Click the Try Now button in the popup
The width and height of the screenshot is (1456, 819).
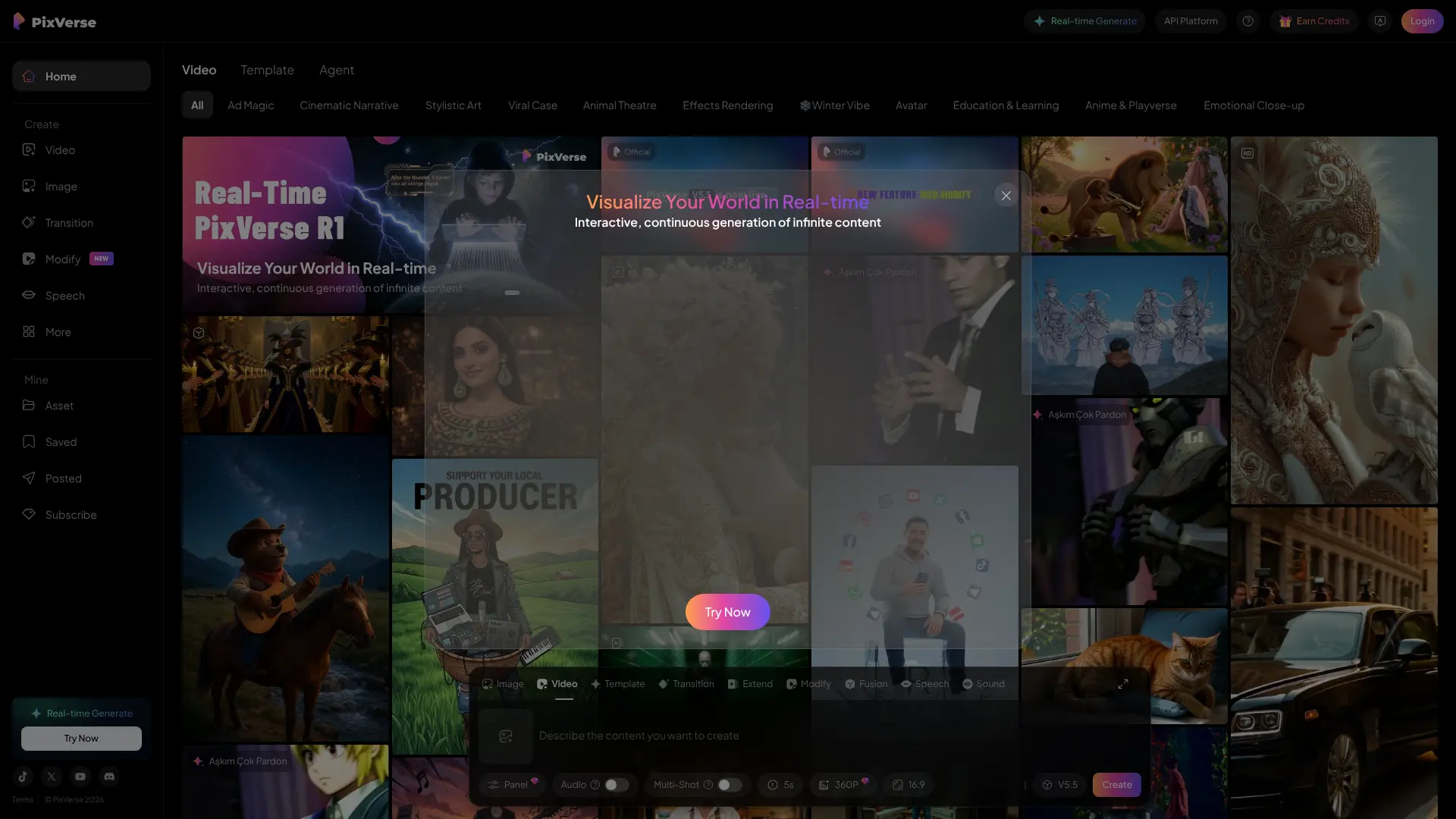(727, 612)
